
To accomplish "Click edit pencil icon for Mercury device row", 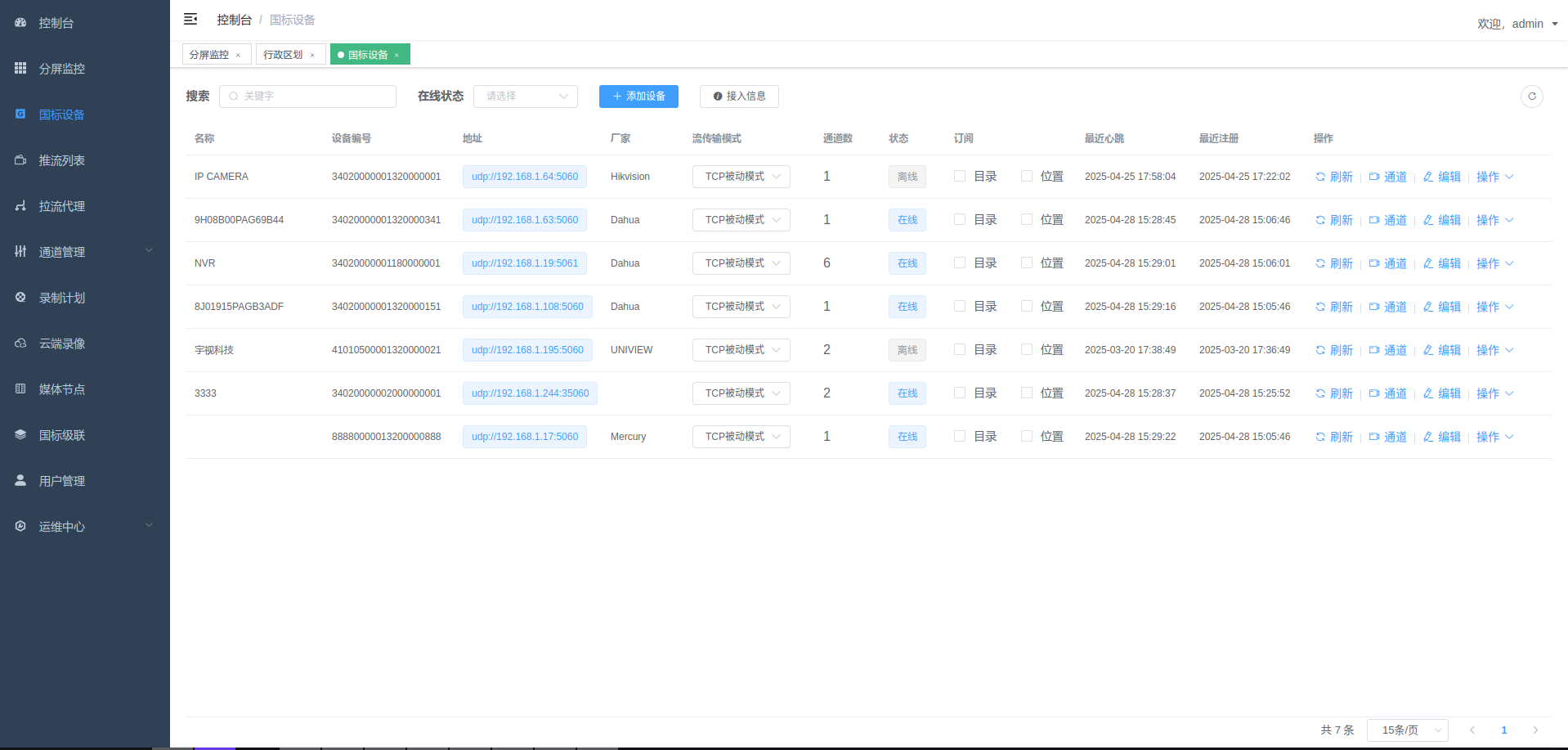I will (x=1428, y=437).
